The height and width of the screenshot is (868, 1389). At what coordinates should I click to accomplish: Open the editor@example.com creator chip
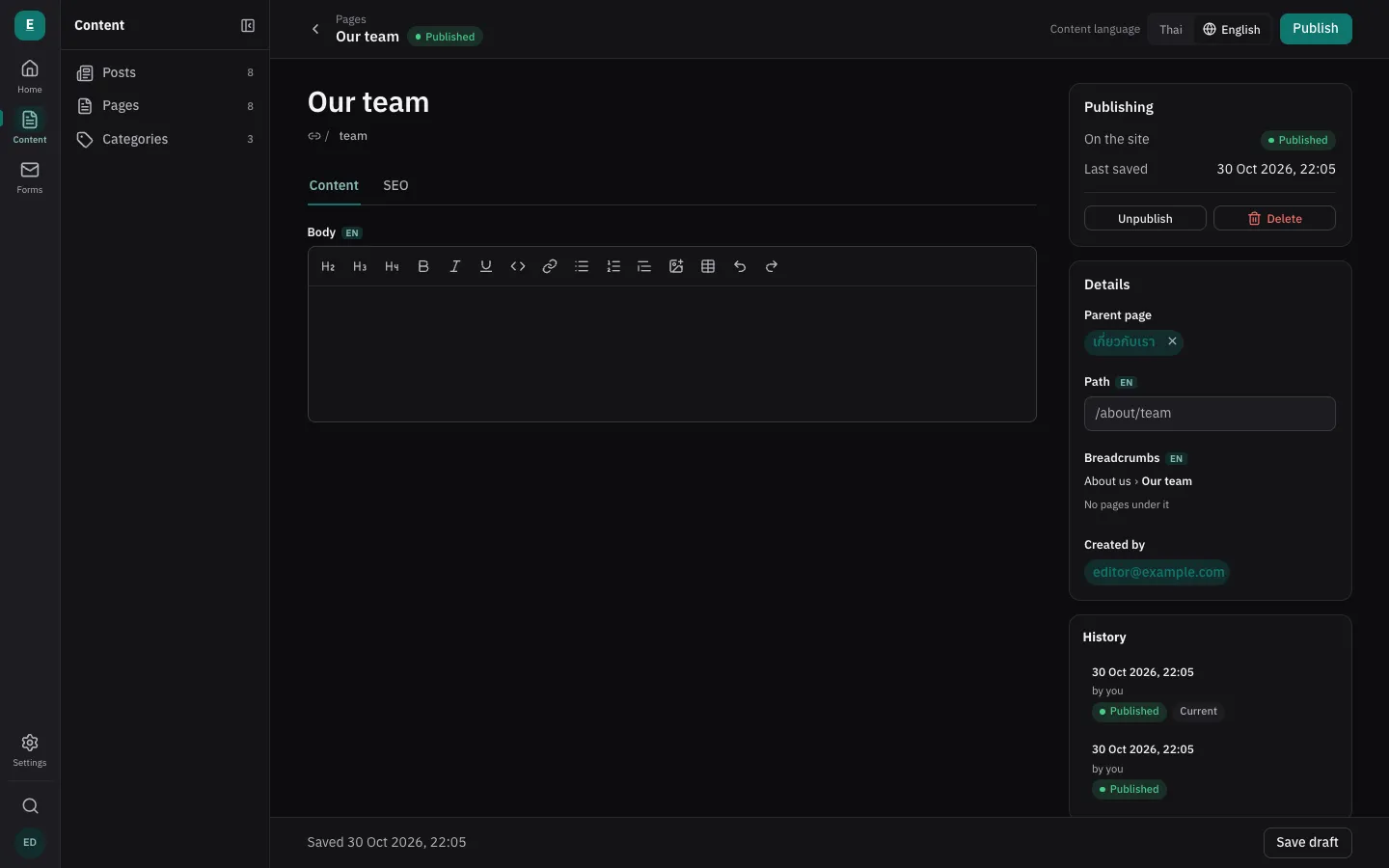point(1157,572)
